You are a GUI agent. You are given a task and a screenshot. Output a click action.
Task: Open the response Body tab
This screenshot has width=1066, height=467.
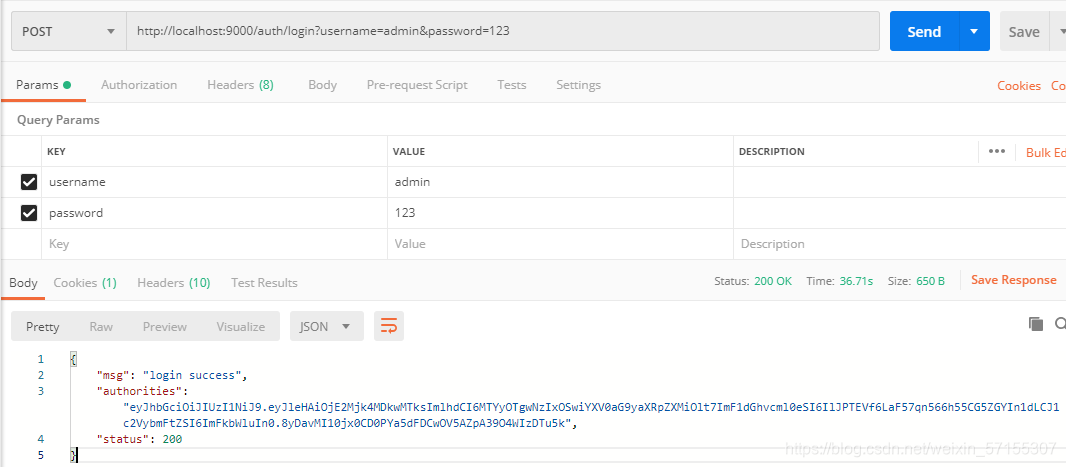pos(23,283)
